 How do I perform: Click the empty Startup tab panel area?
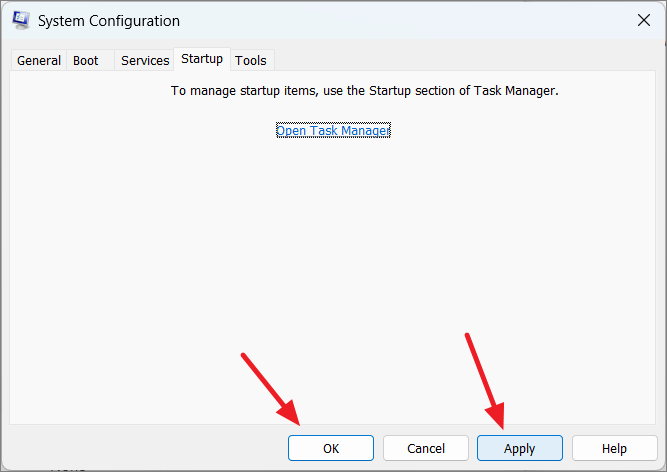(x=332, y=276)
